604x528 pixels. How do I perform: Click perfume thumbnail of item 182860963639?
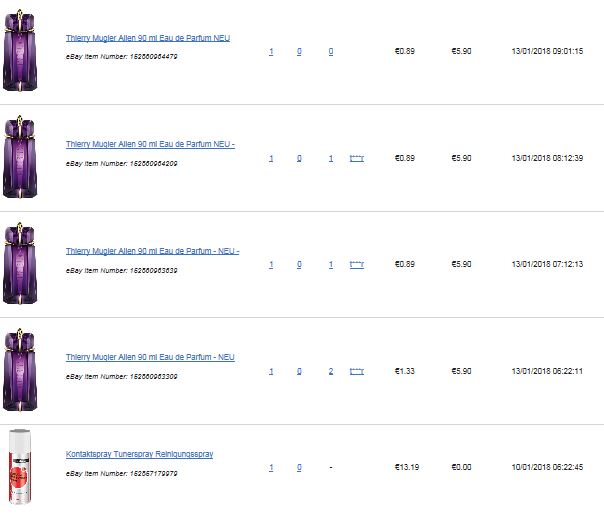coord(20,264)
